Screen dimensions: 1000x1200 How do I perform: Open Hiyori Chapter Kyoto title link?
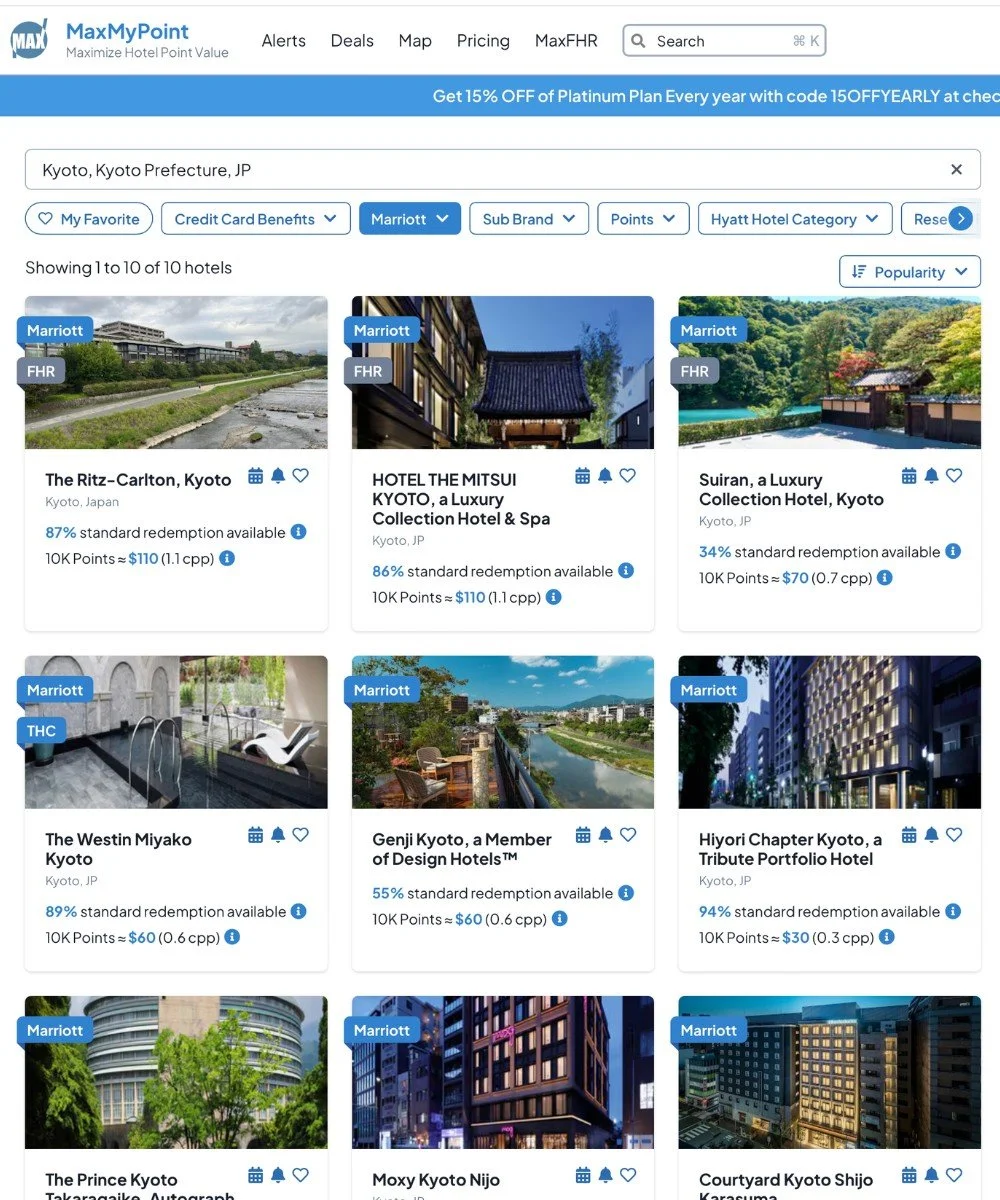(790, 849)
